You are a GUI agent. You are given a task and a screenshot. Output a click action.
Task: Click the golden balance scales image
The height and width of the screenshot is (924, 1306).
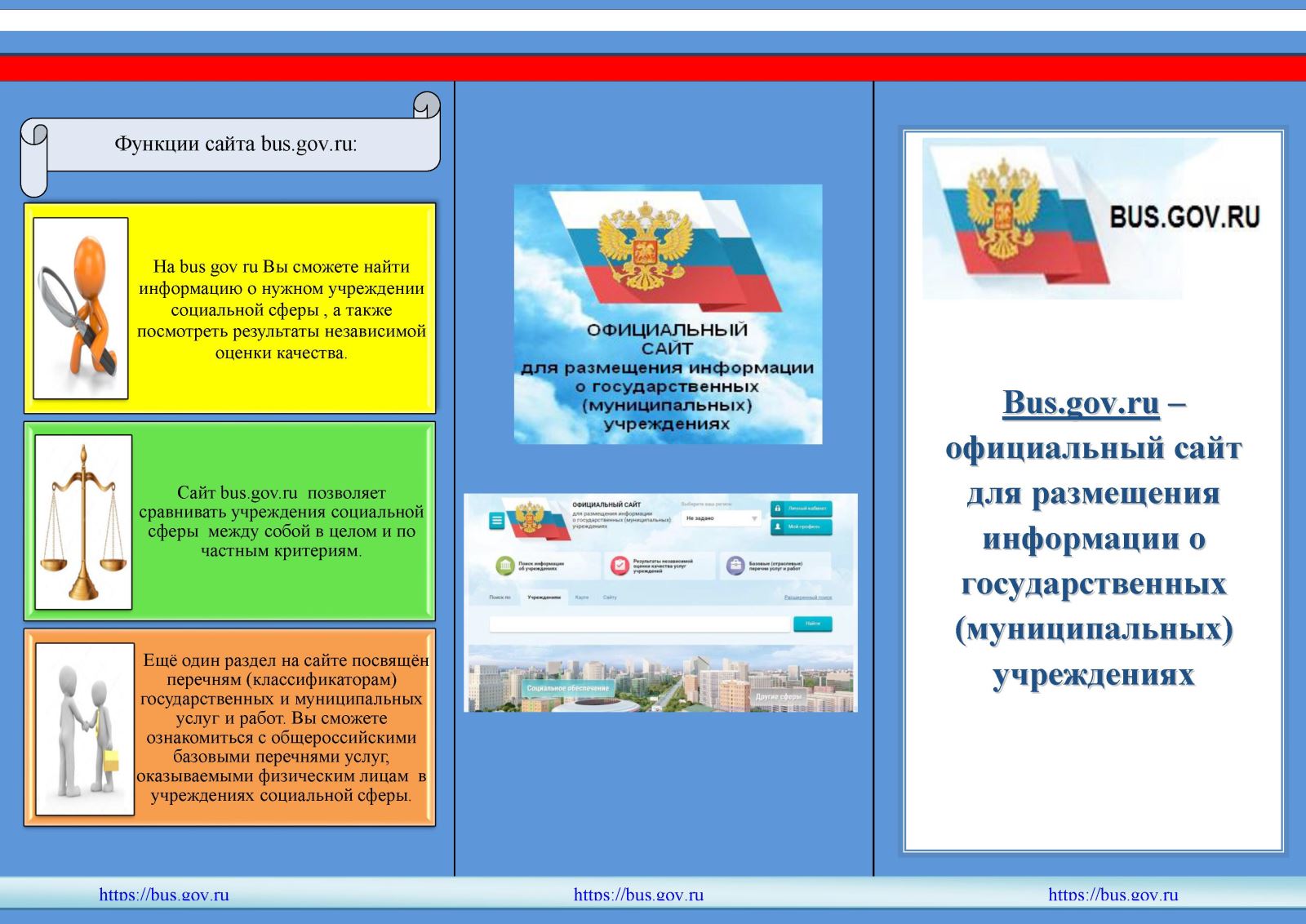83,522
